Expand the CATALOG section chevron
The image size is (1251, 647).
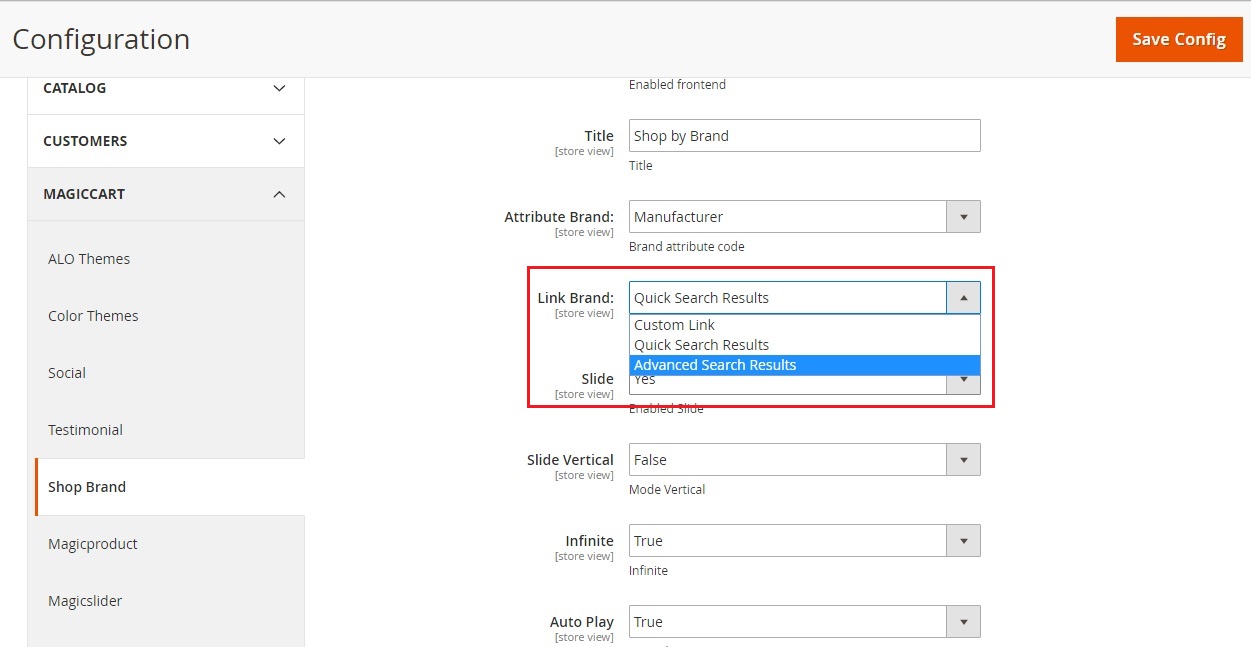(279, 88)
